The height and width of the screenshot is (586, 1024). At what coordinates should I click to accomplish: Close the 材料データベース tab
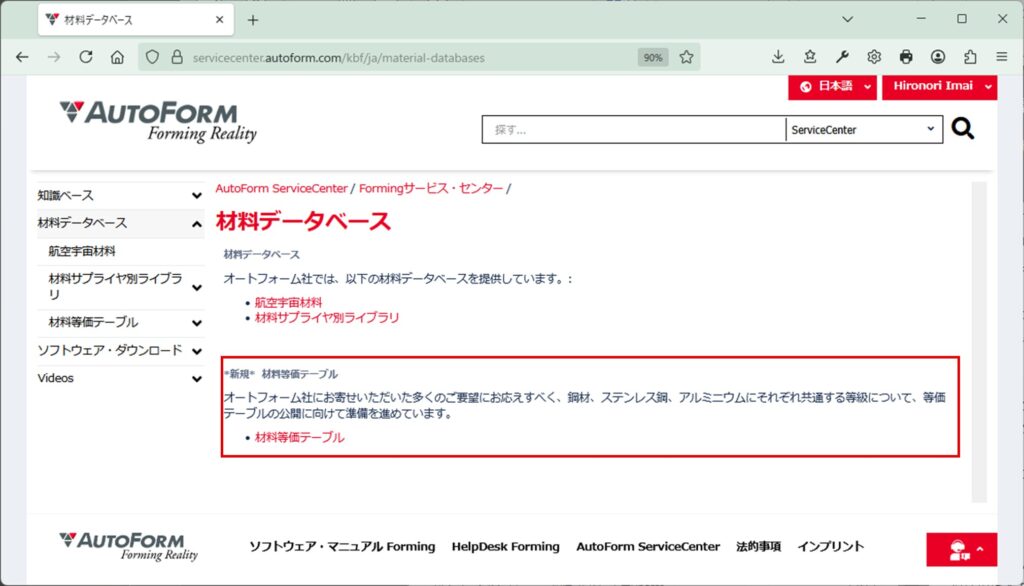pyautogui.click(x=219, y=20)
